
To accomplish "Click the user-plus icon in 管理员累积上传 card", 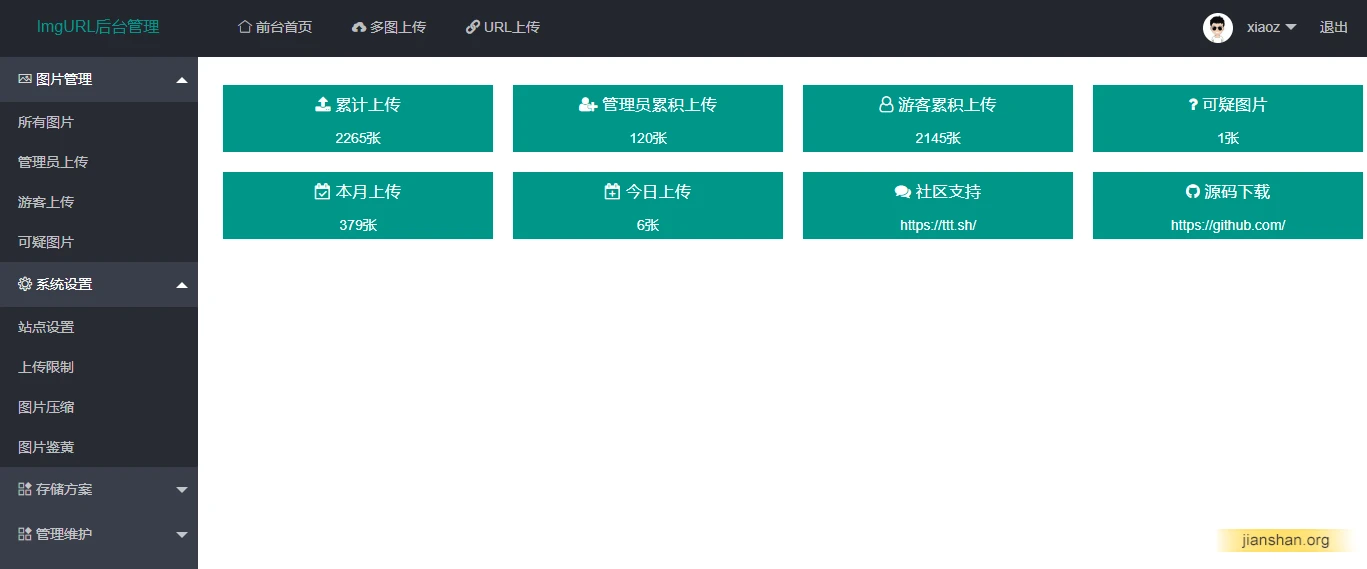I will pyautogui.click(x=588, y=104).
